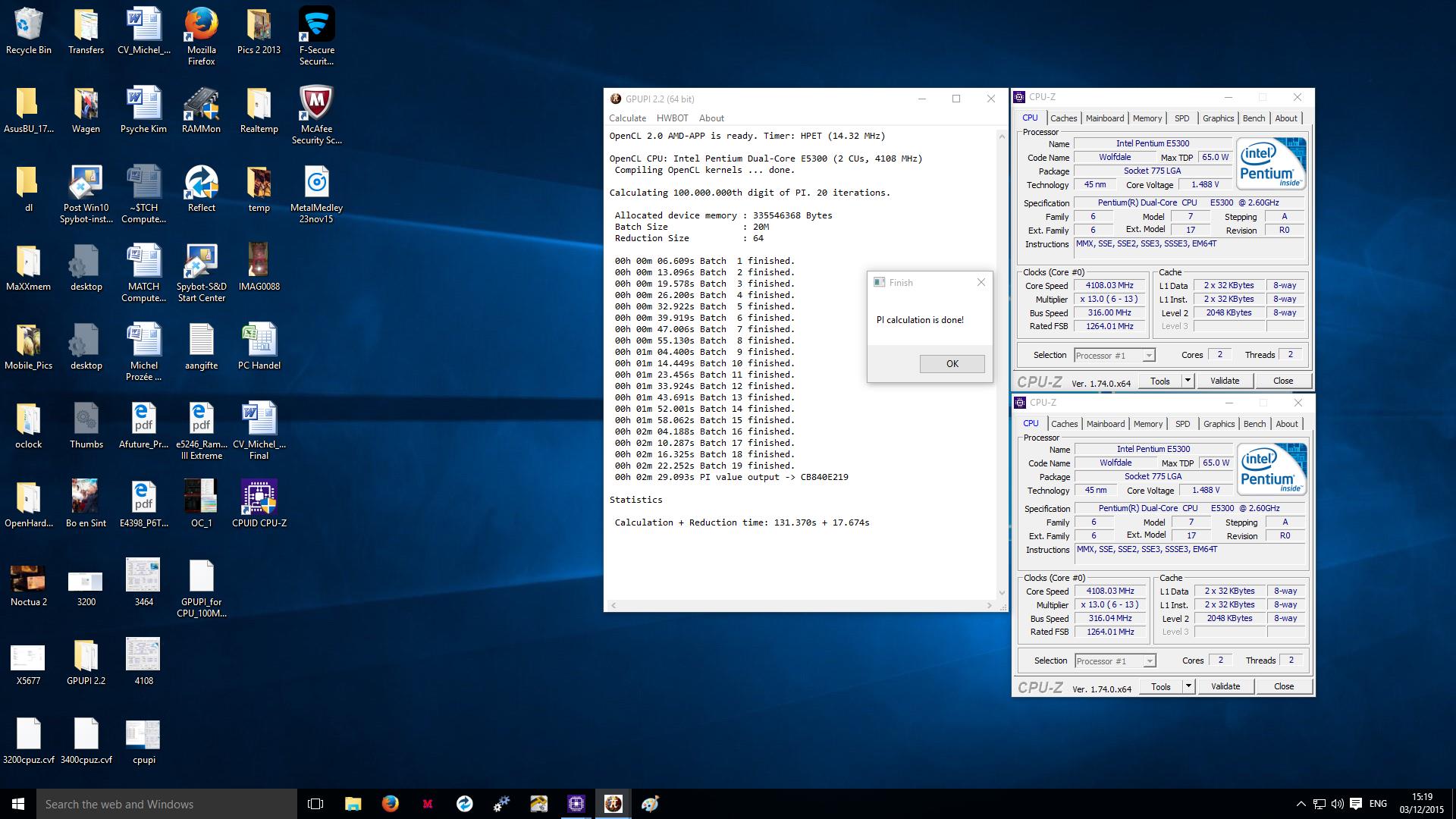
Task: Click GPUPI vertical scrollbar down arrow
Action: 1002,594
